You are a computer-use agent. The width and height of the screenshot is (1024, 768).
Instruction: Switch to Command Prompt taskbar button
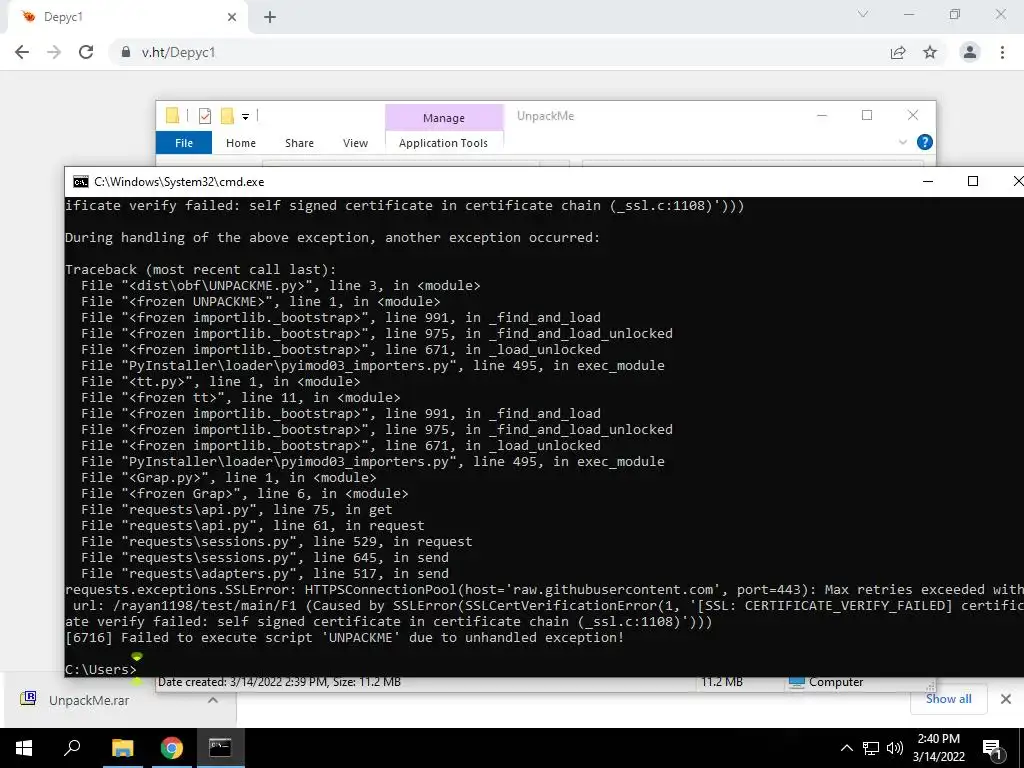pyautogui.click(x=220, y=748)
